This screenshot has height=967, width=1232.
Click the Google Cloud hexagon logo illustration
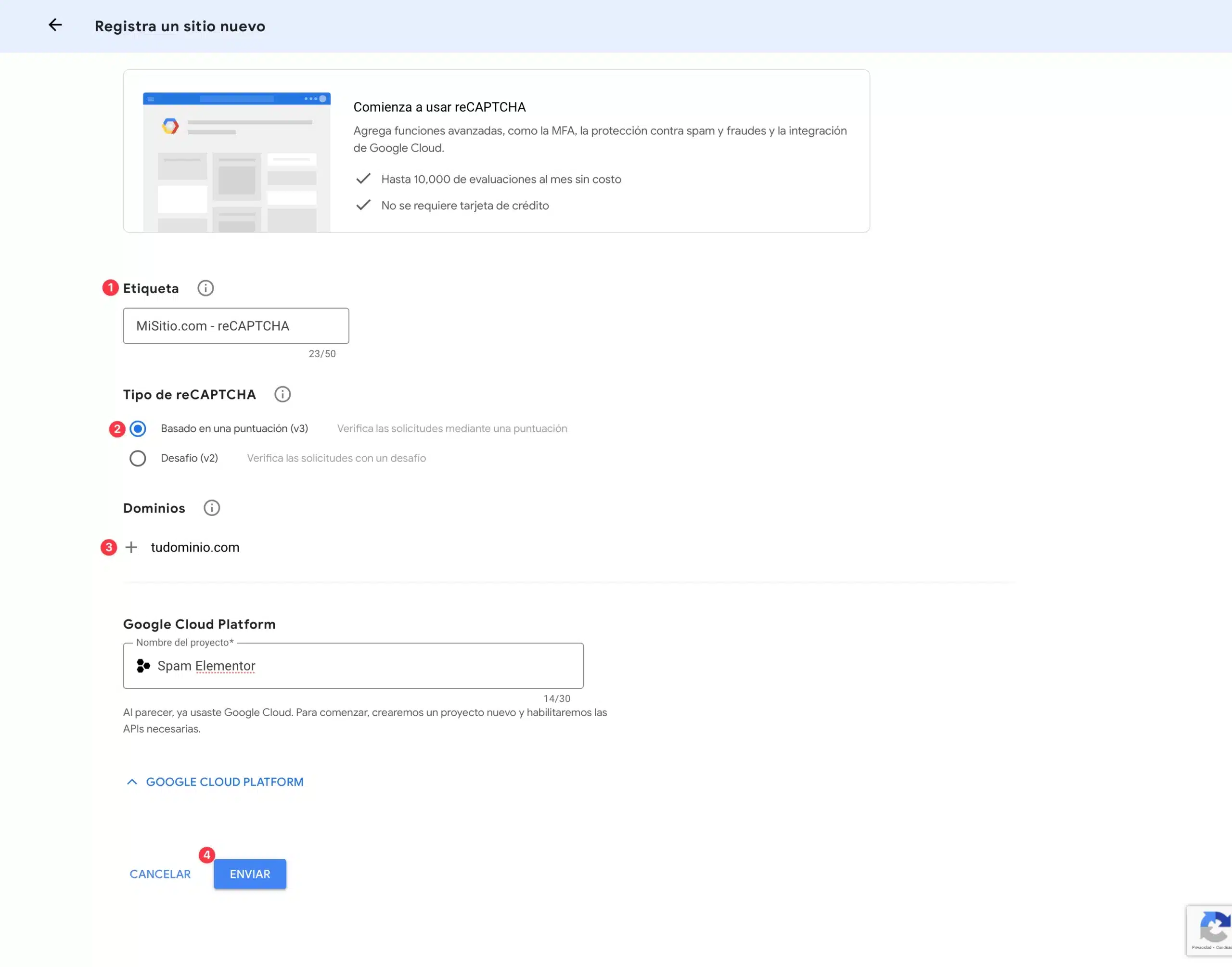point(170,126)
